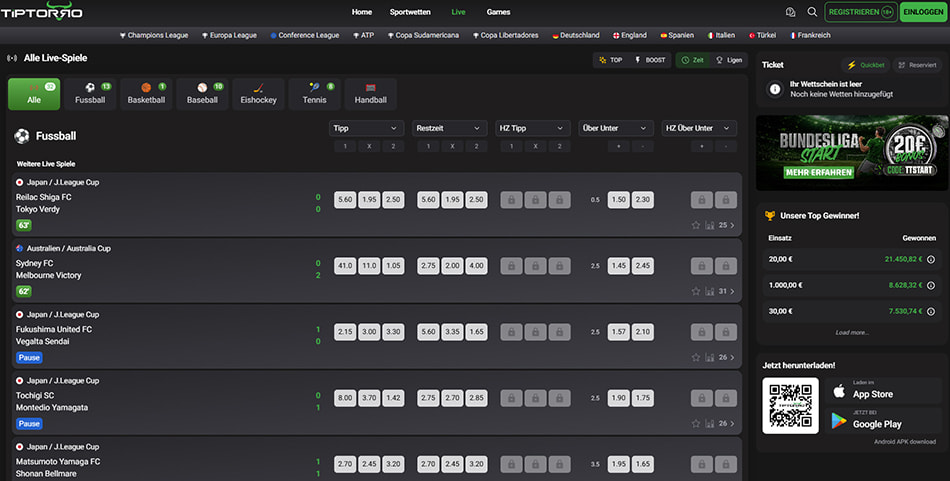
Task: Select the Handball sport filter
Action: pos(371,94)
